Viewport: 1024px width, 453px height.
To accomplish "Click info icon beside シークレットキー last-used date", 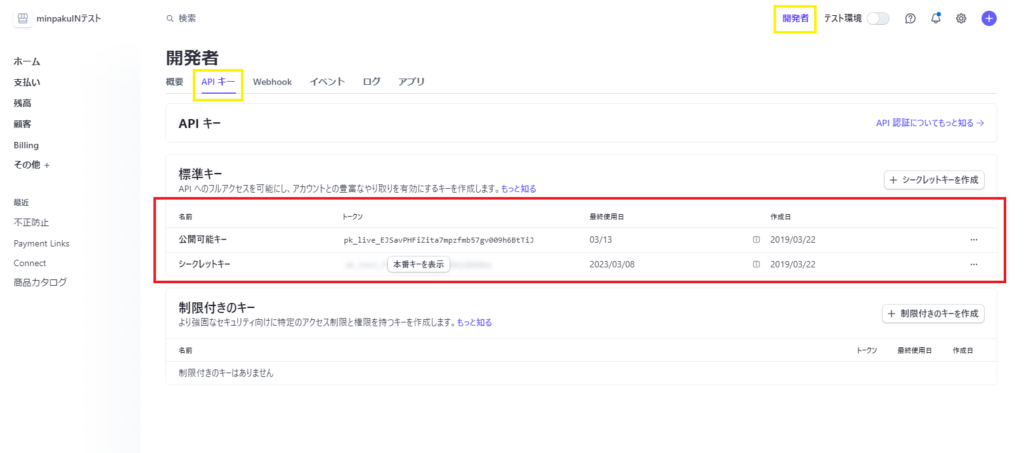I will coord(757,264).
